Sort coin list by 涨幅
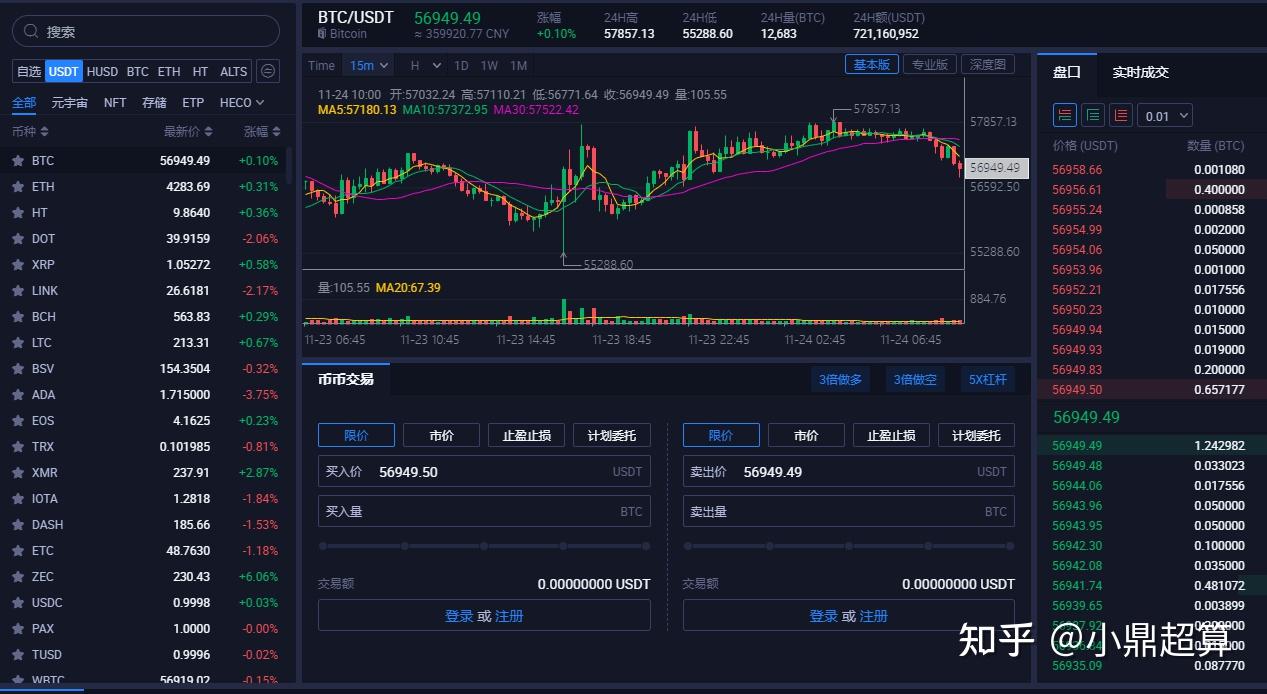This screenshot has height=694, width=1267. click(x=262, y=131)
